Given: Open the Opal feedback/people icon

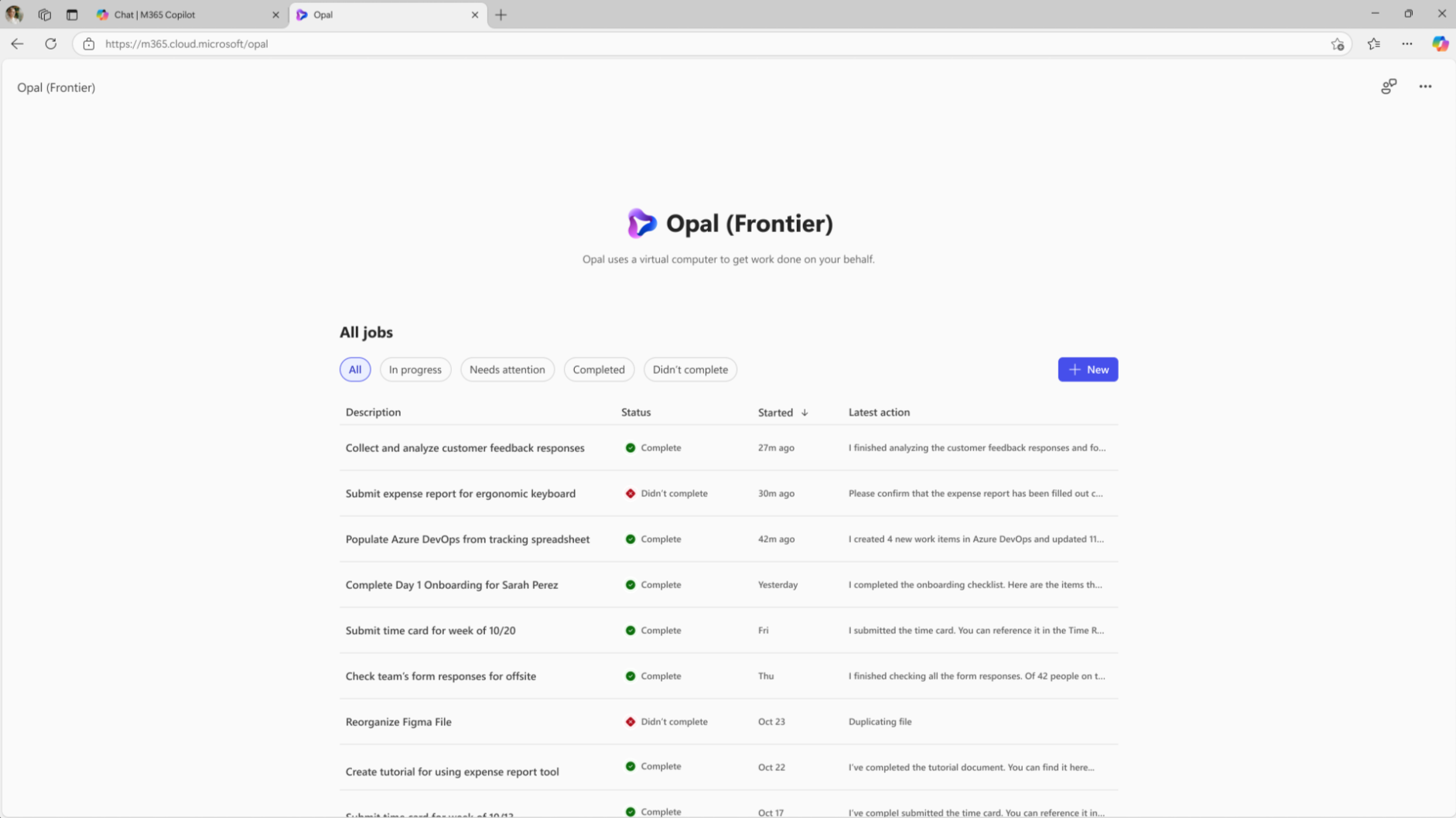Looking at the screenshot, I should coord(1389,87).
